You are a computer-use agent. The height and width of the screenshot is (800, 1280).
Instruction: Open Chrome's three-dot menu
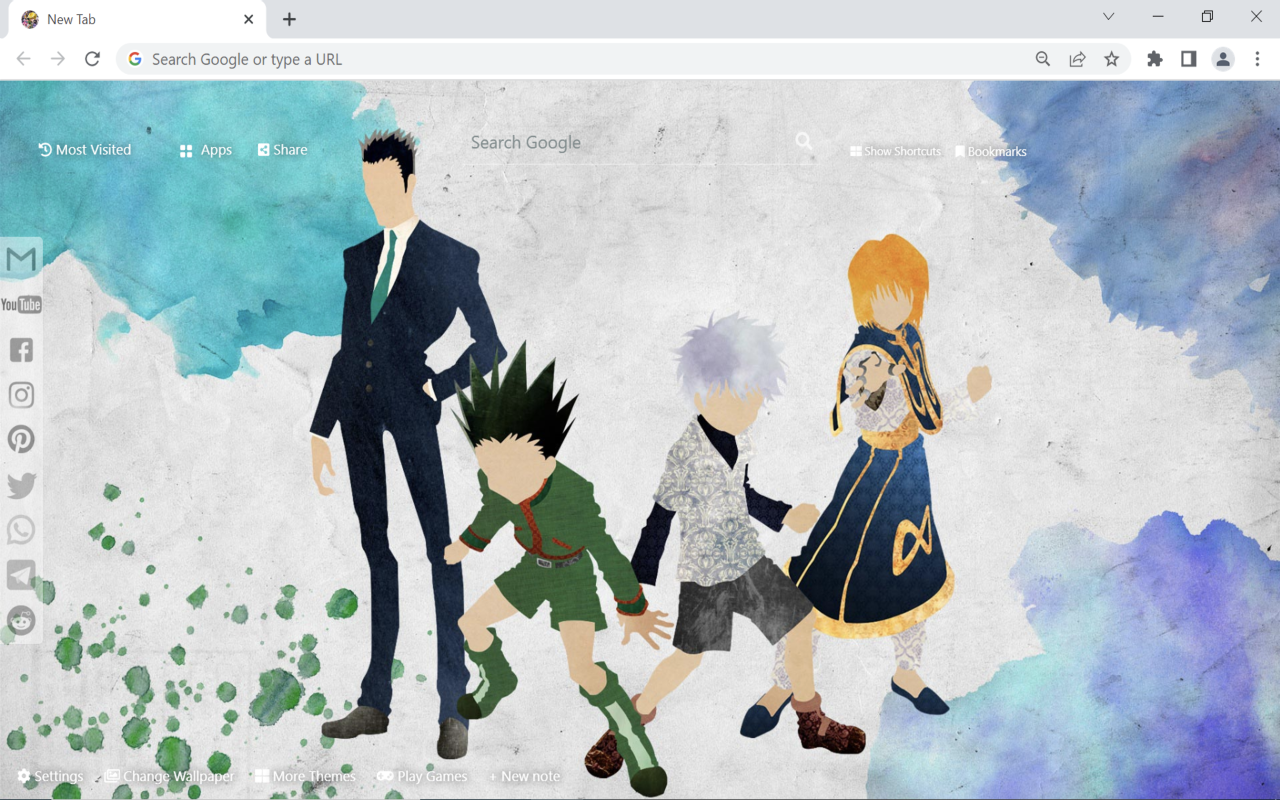tap(1257, 59)
